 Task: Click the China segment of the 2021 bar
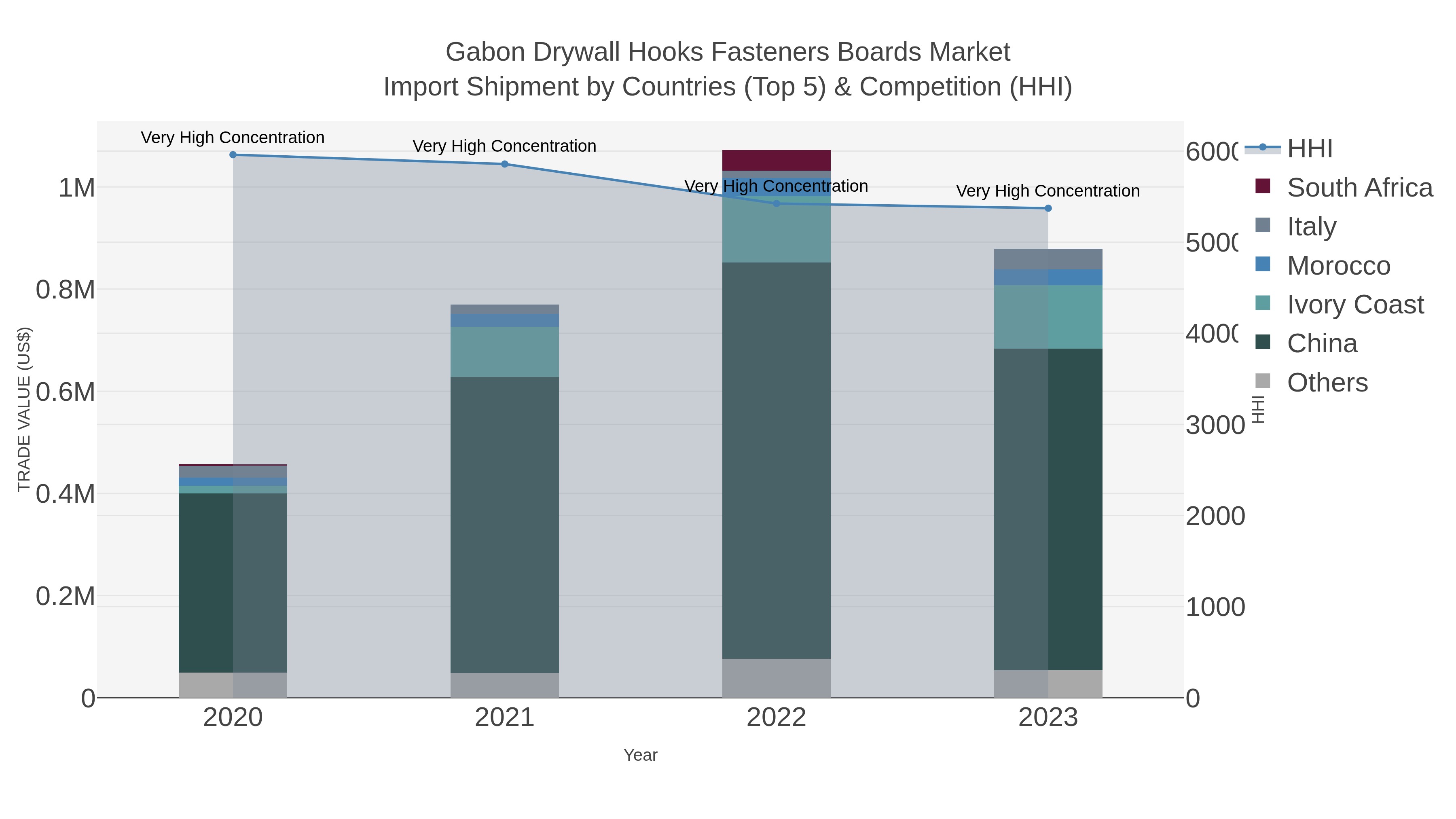(x=505, y=525)
